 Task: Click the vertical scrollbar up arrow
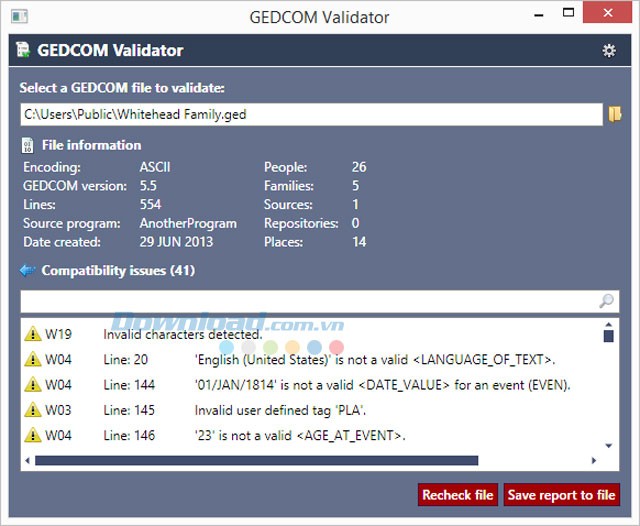point(609,325)
